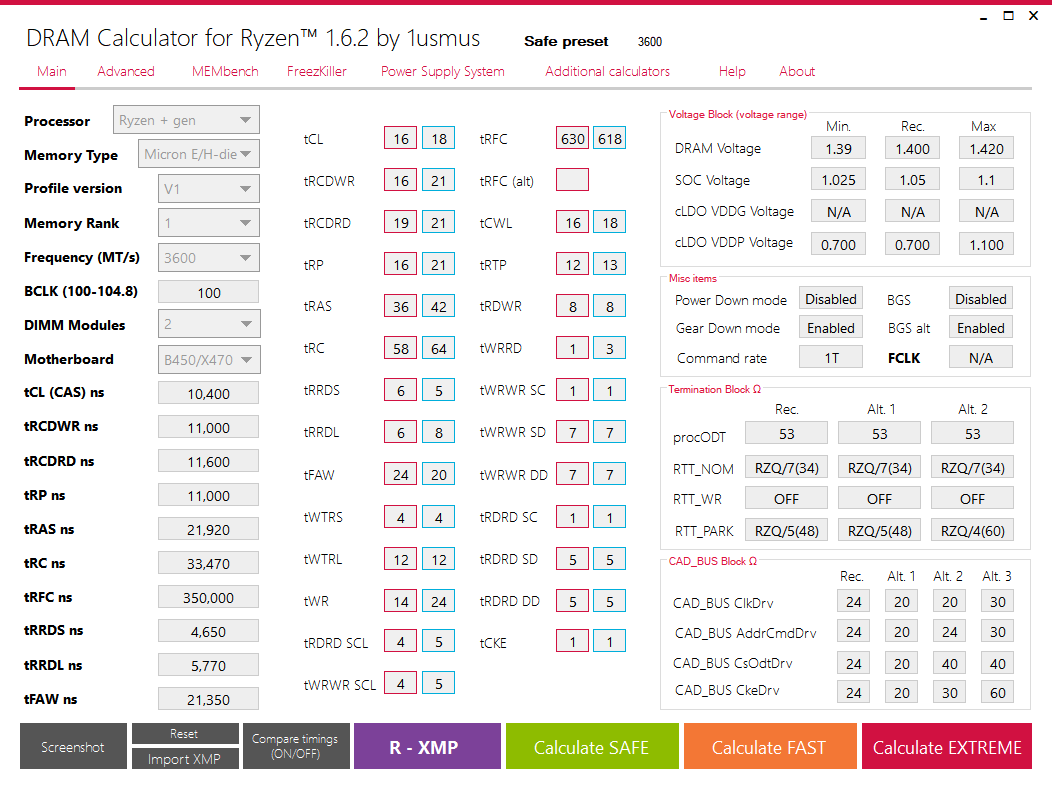1052x790 pixels.
Task: Open the Help tab
Action: coord(732,71)
